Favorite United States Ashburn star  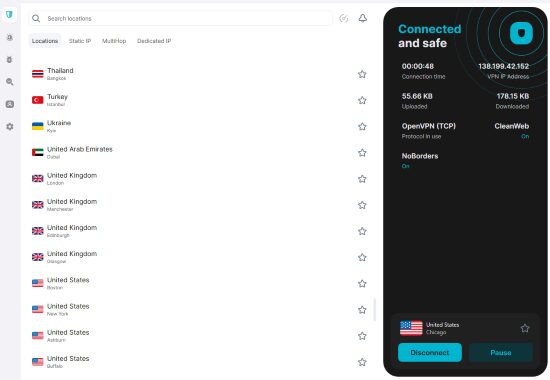[362, 336]
